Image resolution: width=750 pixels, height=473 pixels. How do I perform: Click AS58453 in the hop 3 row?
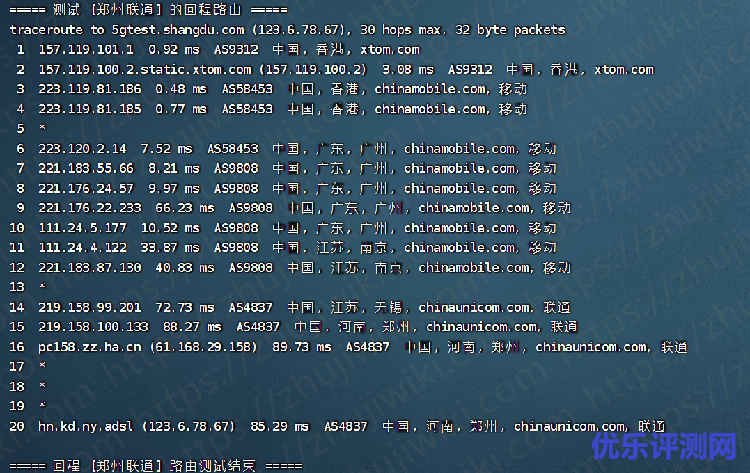click(247, 89)
